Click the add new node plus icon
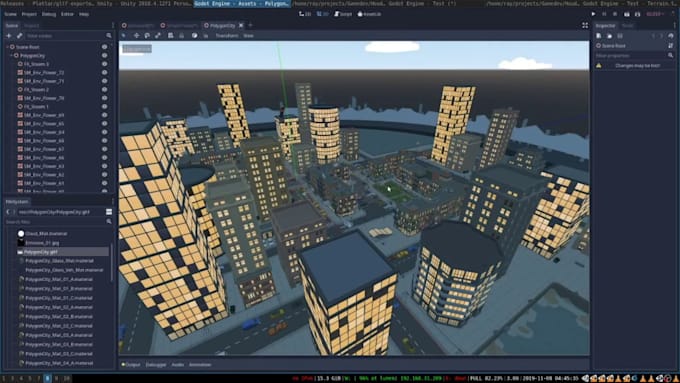The width and height of the screenshot is (680, 383). pyautogui.click(x=9, y=36)
